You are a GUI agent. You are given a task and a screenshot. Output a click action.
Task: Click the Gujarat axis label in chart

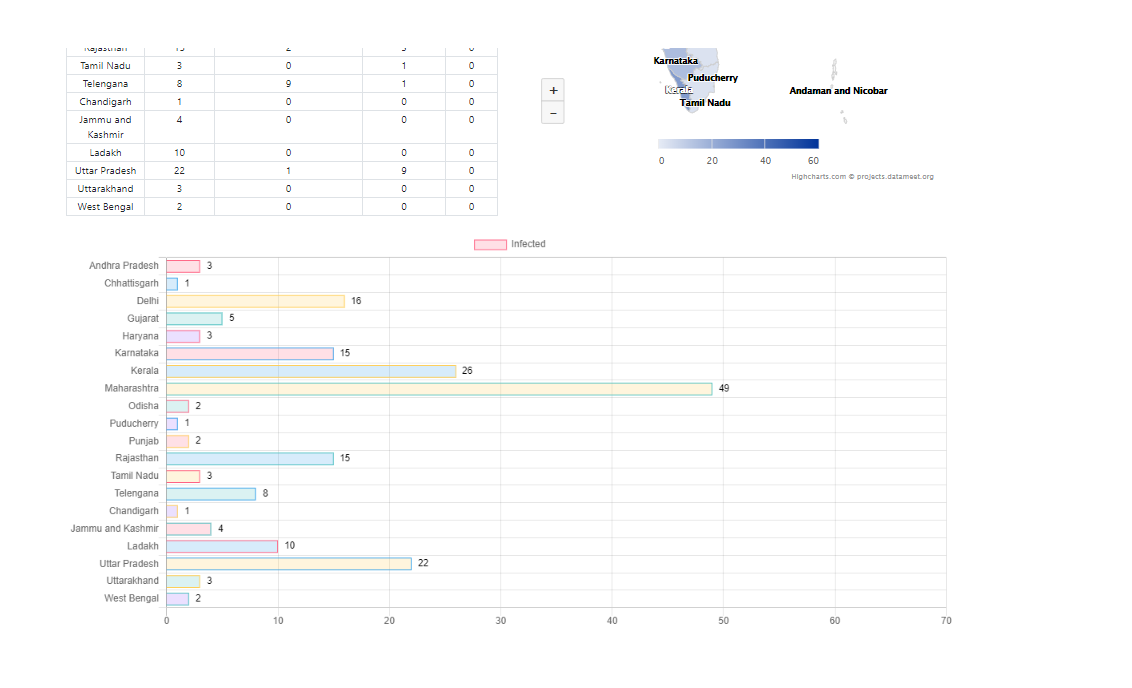[x=143, y=318]
